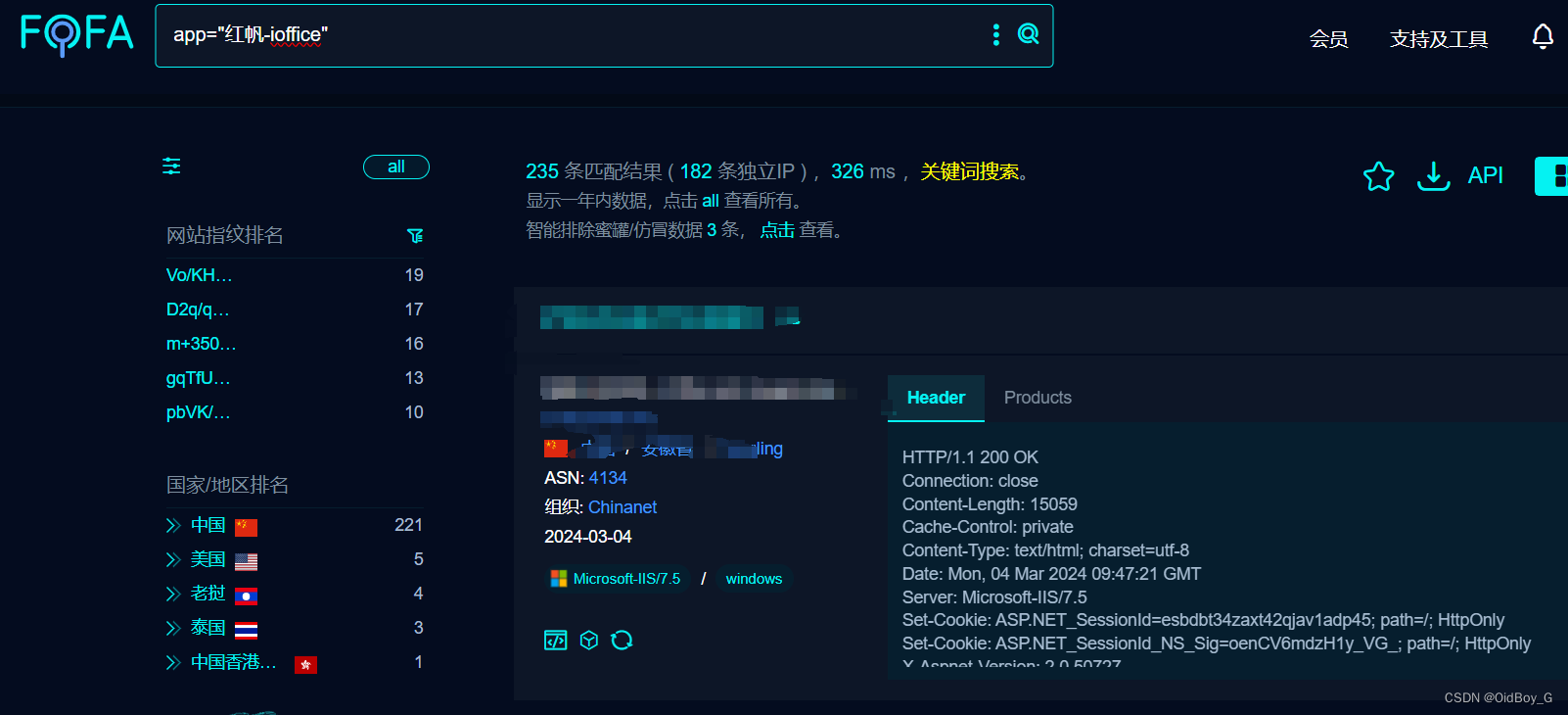Click the 国家/地区排名 heading
The height and width of the screenshot is (715, 1568).
227,485
